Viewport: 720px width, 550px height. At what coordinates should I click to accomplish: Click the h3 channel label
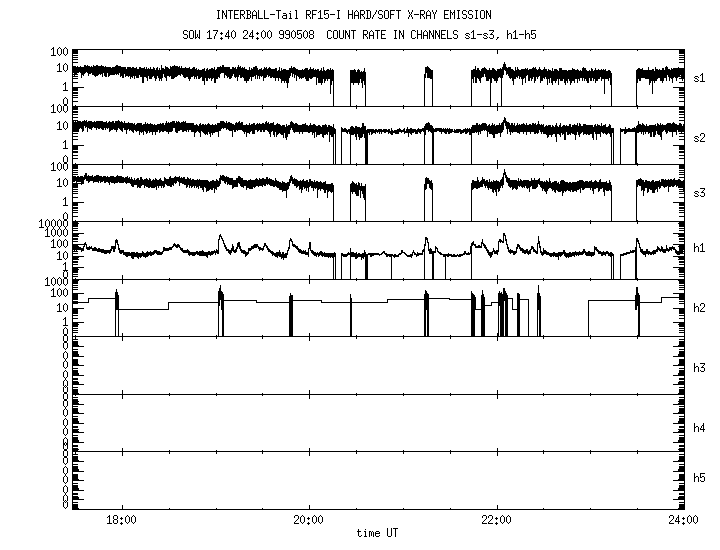[700, 367]
